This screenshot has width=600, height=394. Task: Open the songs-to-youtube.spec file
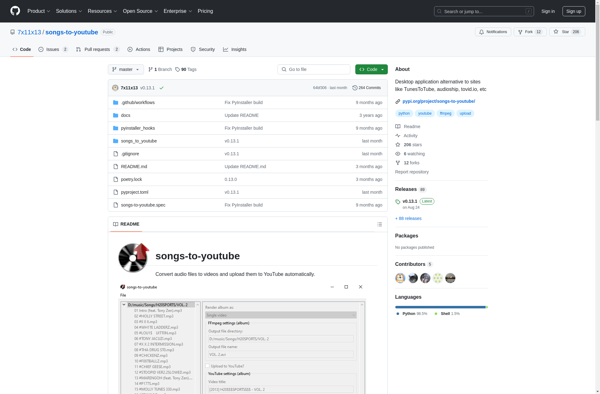tap(143, 205)
